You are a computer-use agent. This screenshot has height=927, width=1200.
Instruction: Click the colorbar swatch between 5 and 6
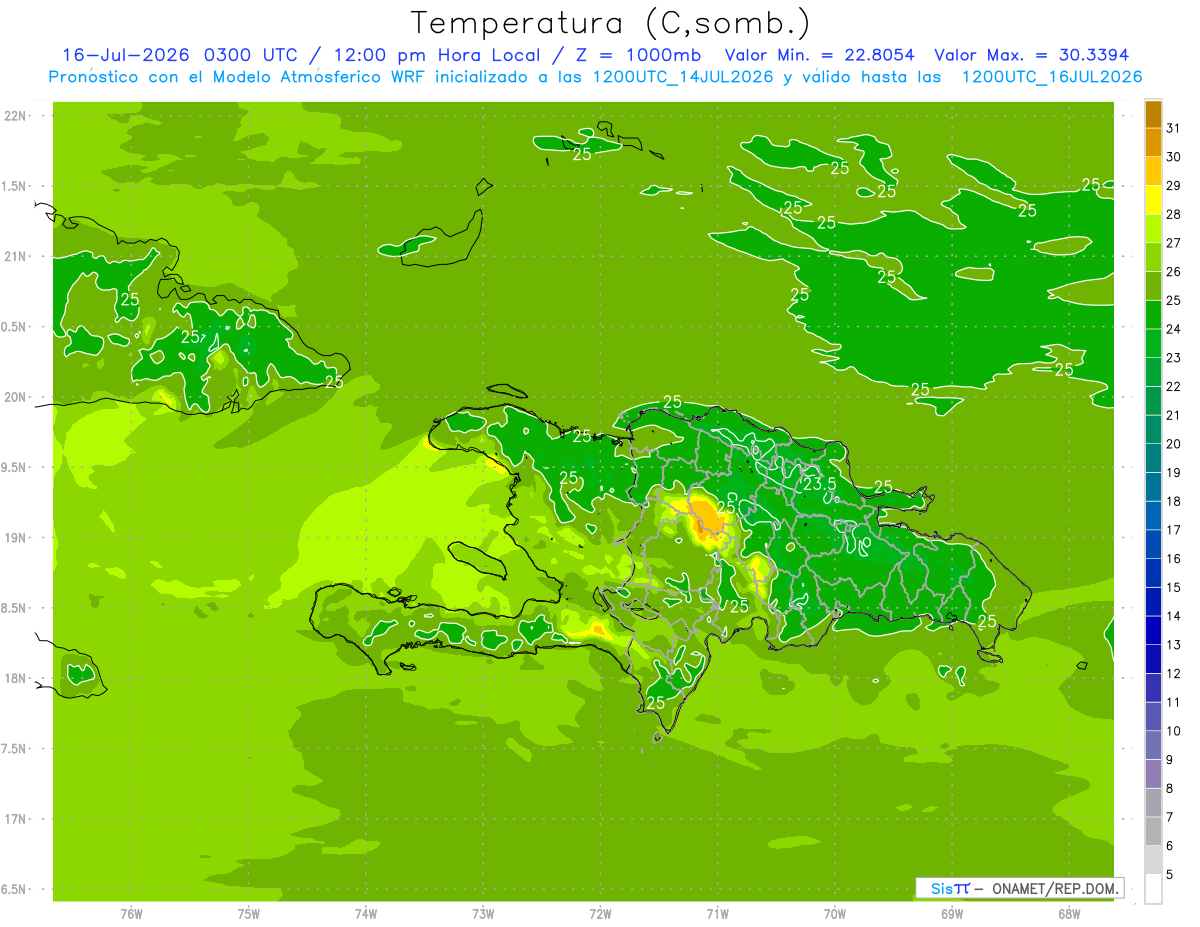click(1153, 860)
